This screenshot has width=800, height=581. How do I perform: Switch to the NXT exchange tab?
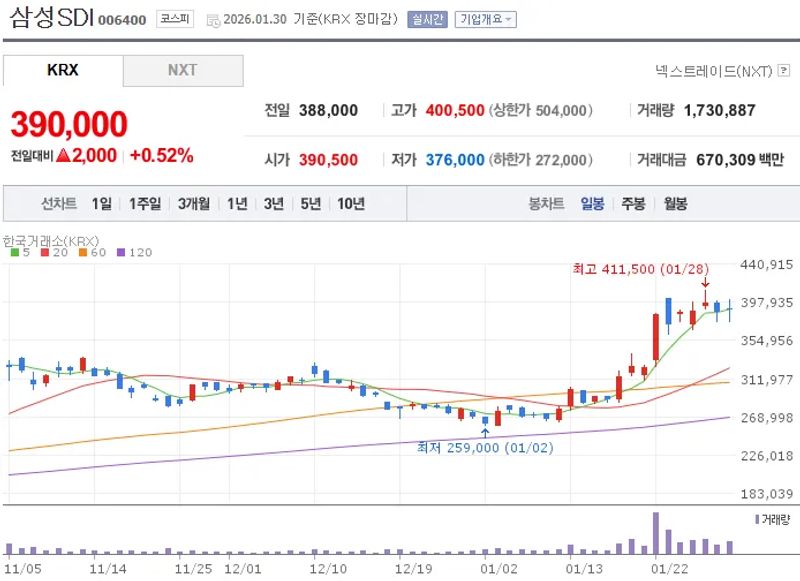pos(183,70)
